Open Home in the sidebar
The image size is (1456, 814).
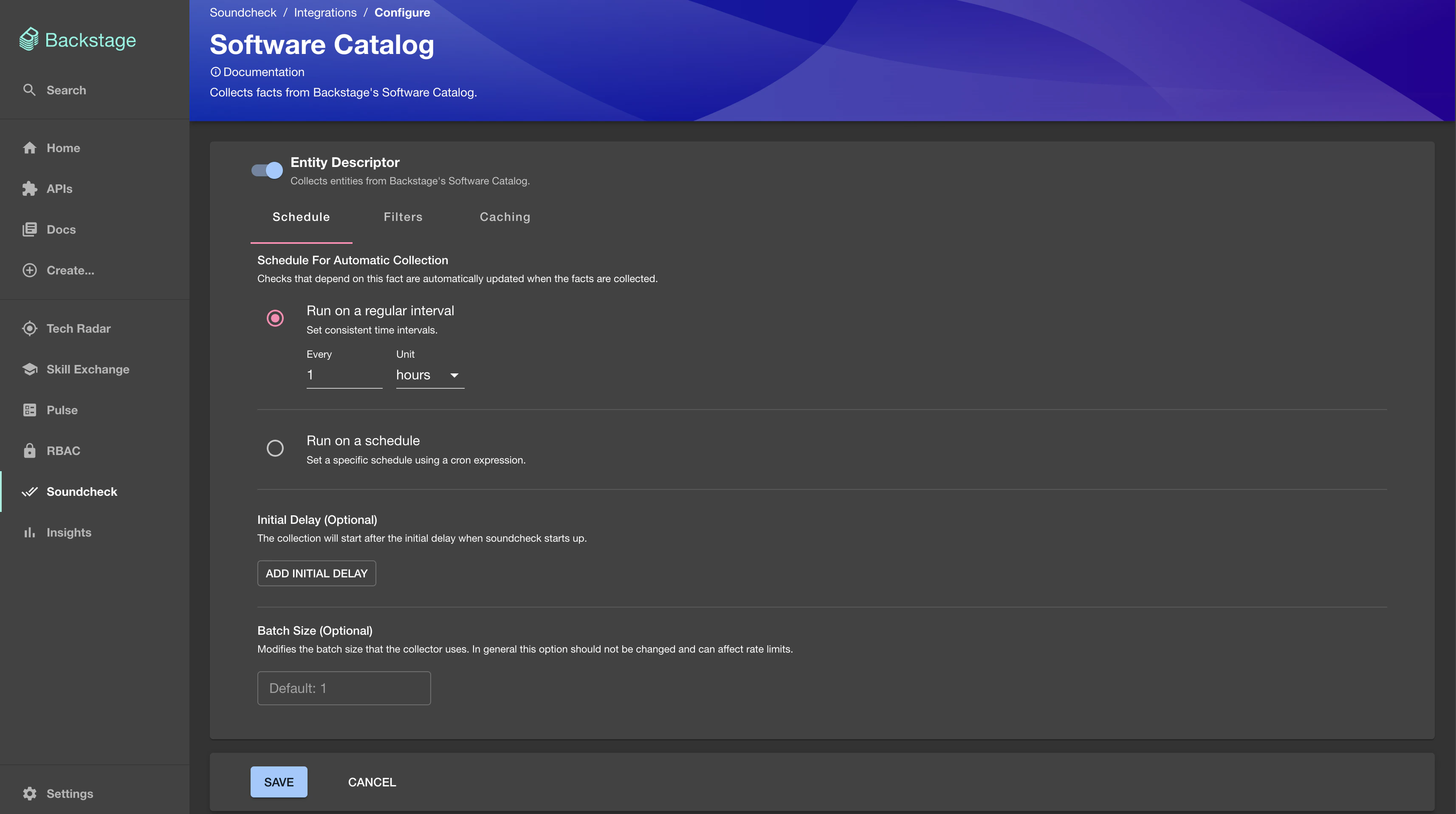tap(94, 148)
